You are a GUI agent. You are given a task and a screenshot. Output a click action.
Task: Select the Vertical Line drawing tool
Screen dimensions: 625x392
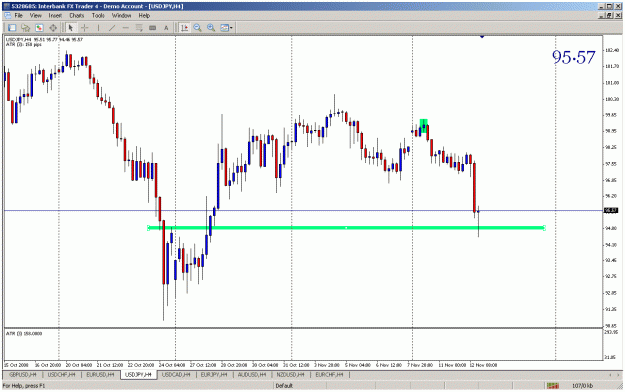coord(98,28)
